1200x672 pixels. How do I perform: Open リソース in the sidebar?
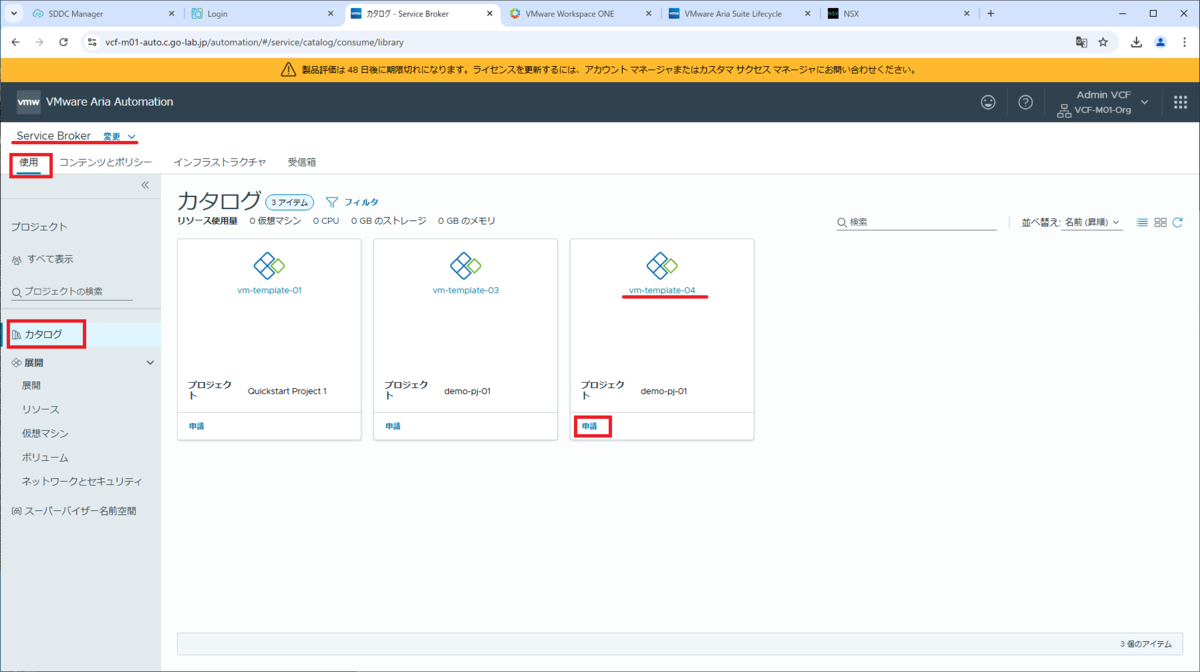point(41,409)
